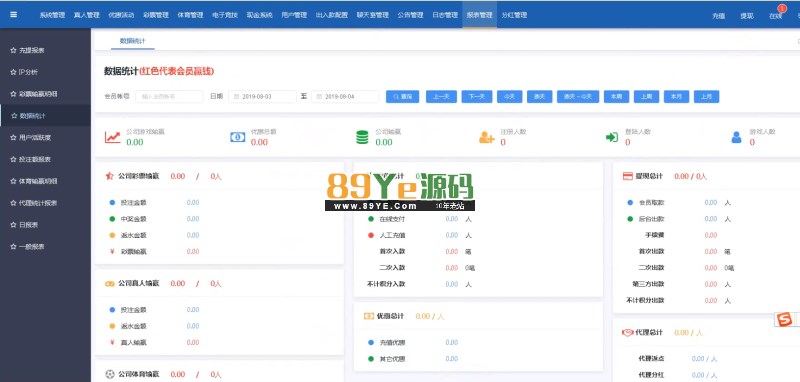
Task: Switch to the 数据统计 tab
Action: pyautogui.click(x=133, y=40)
